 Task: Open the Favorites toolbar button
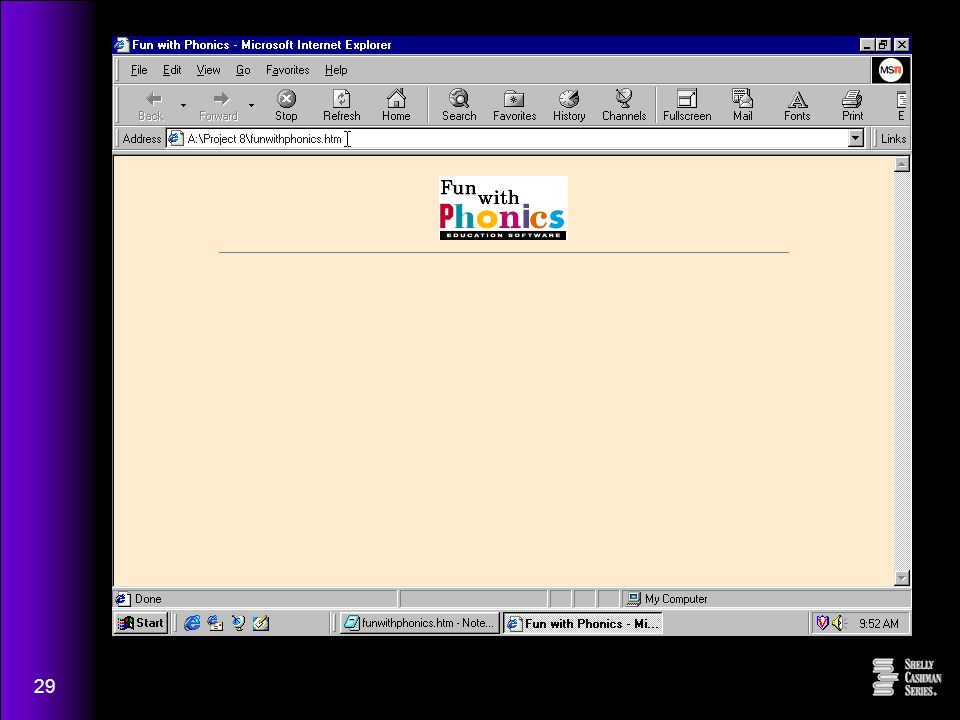[x=514, y=106]
